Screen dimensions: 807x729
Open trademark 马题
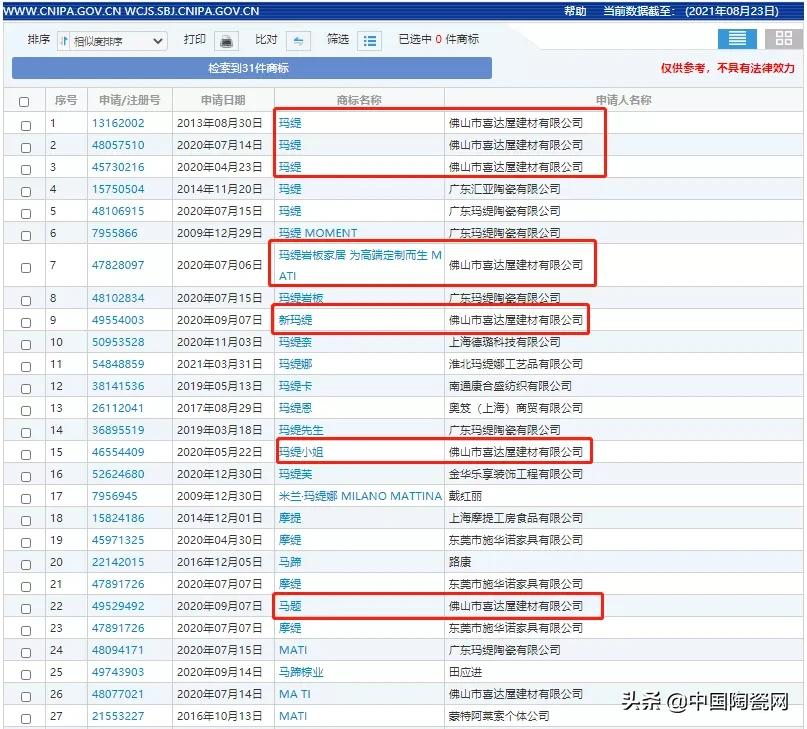pyautogui.click(x=290, y=606)
